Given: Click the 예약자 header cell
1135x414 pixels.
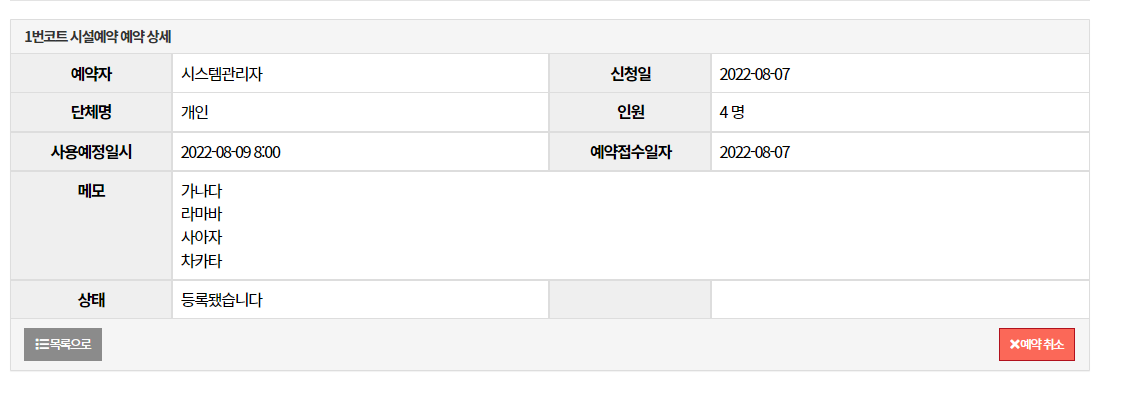Looking at the screenshot, I should click(91, 73).
